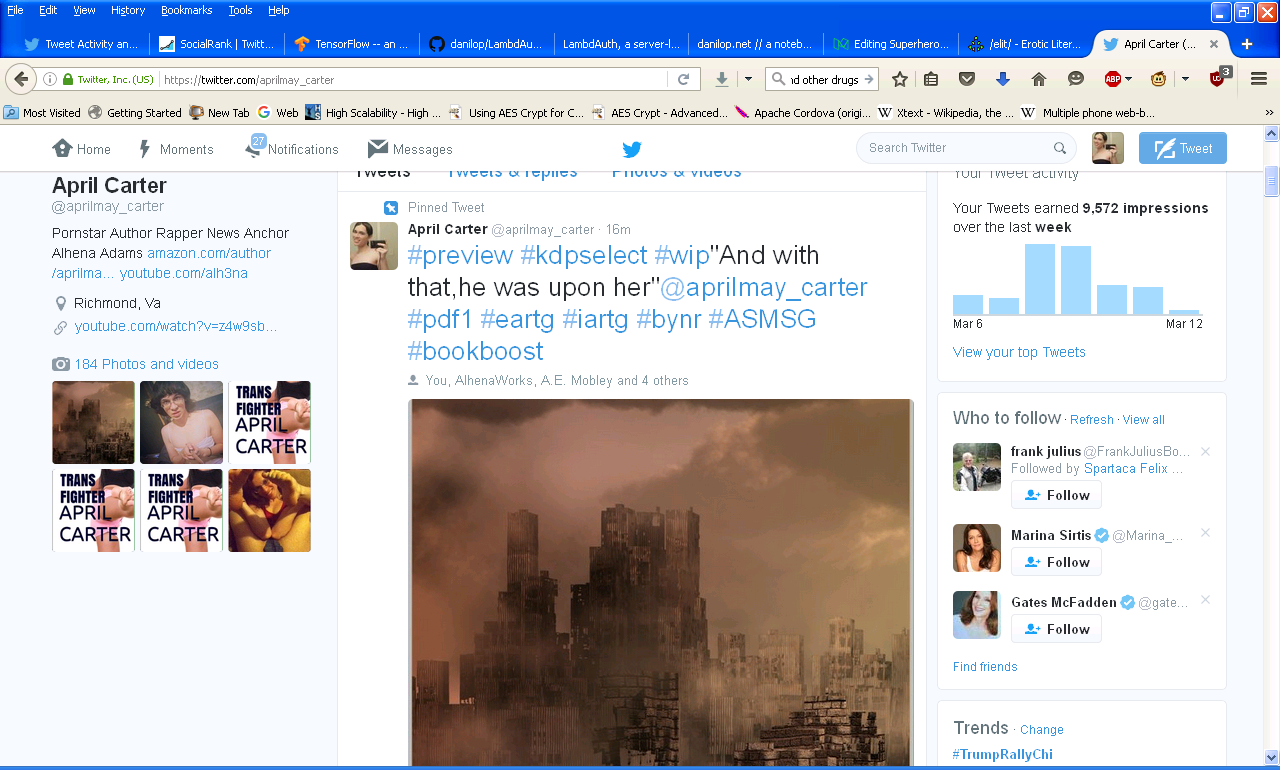Follow frank julius
The height and width of the screenshot is (770, 1280).
1056,495
